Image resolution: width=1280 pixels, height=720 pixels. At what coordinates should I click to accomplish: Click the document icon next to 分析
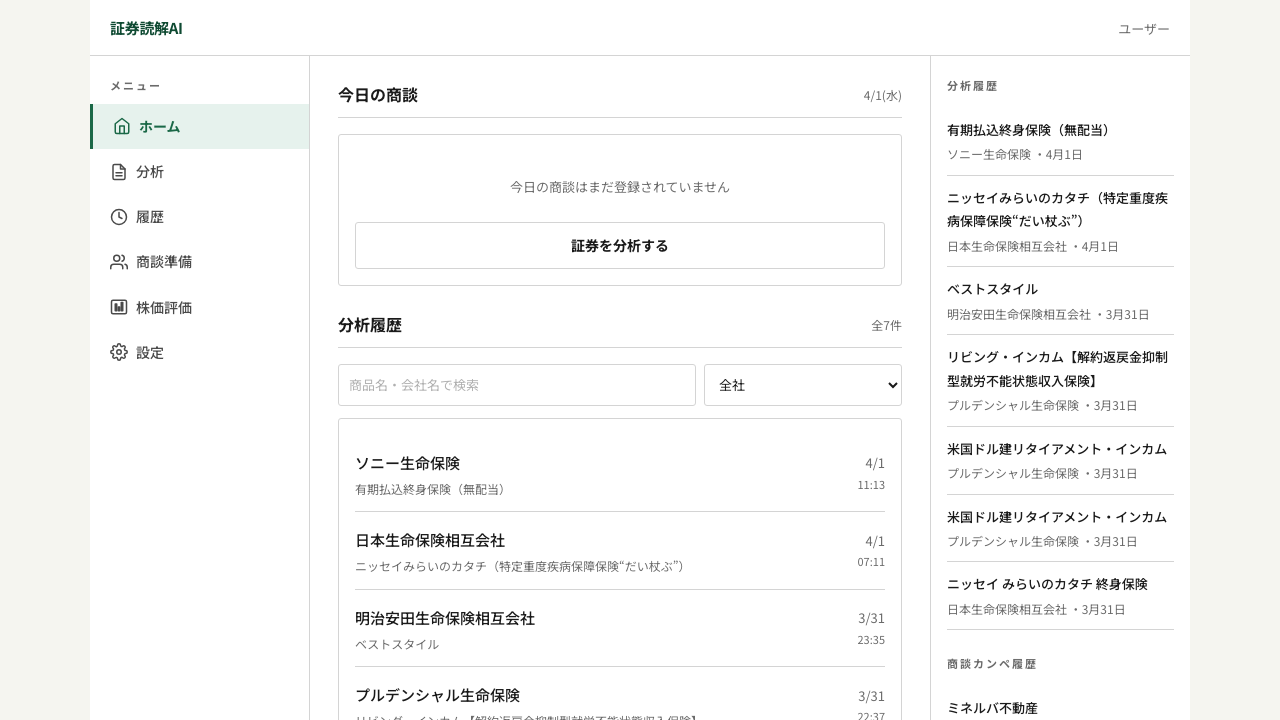(x=119, y=172)
